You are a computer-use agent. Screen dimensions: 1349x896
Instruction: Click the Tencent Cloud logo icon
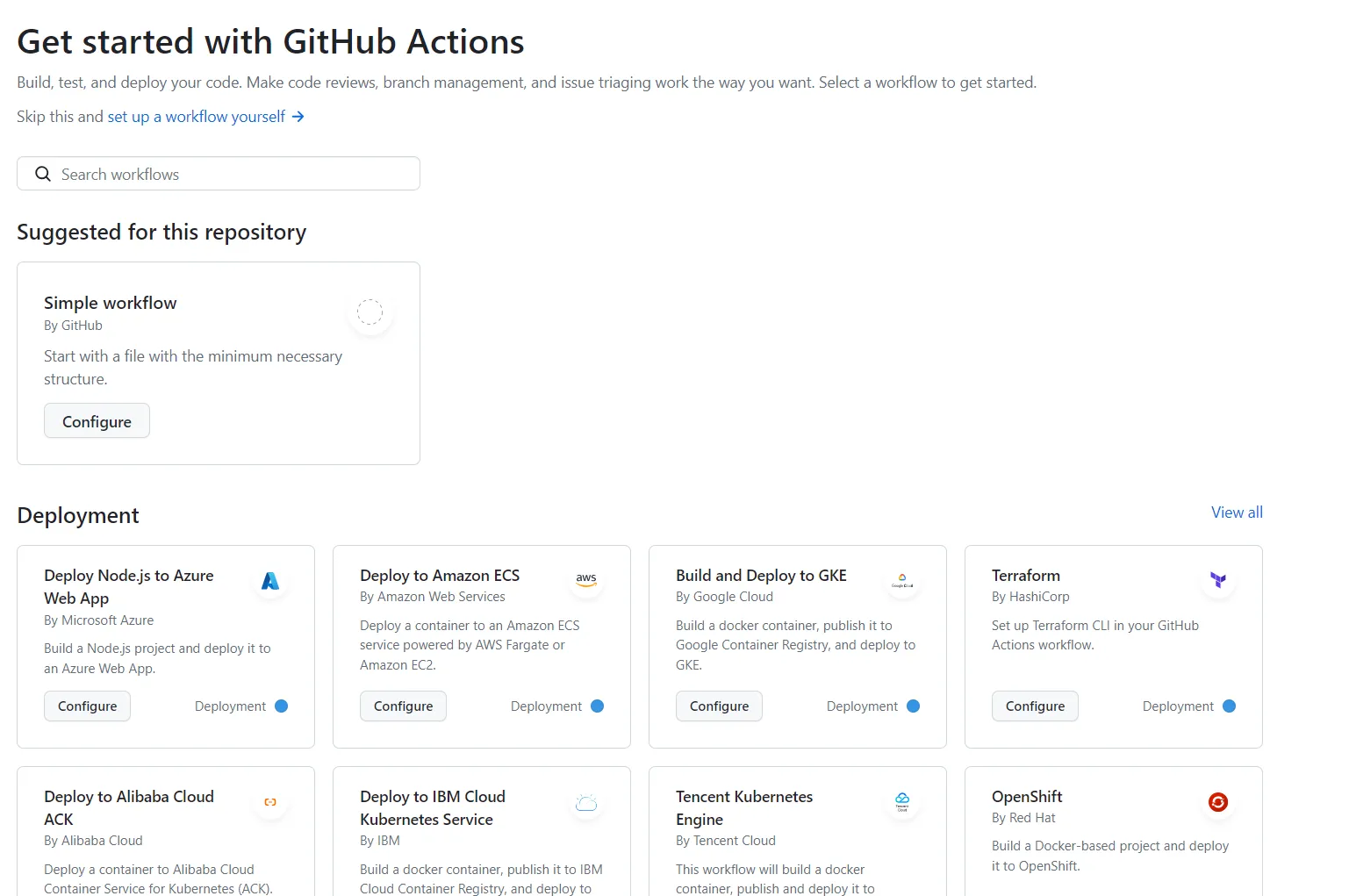pyautogui.click(x=902, y=801)
